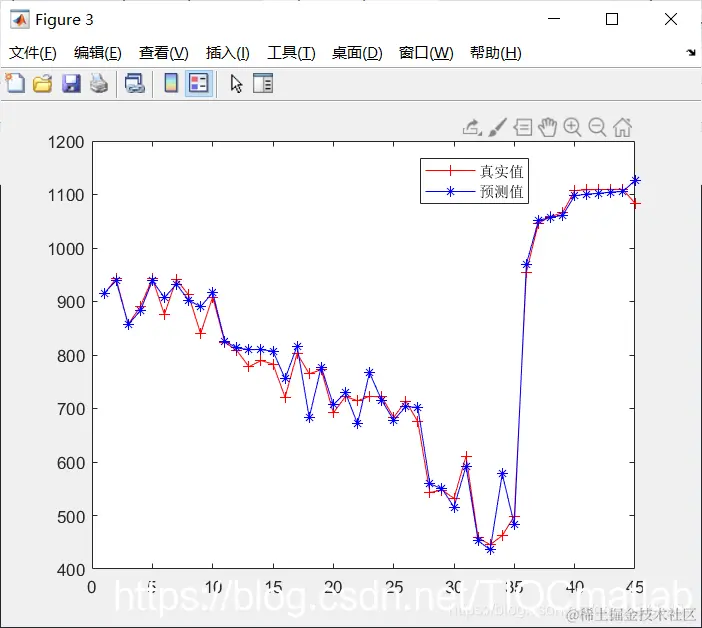Select the edit plot arrow tool
Viewport: 702px width, 628px height.
[x=236, y=84]
